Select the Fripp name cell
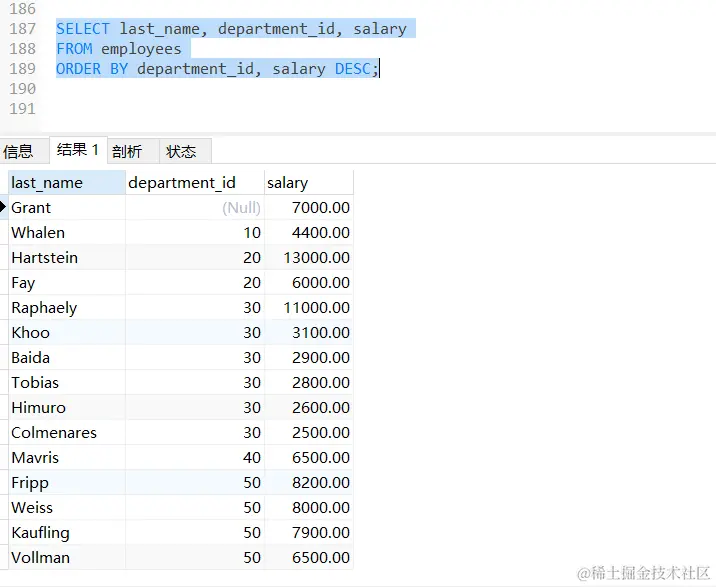The image size is (716, 587). pyautogui.click(x=67, y=483)
